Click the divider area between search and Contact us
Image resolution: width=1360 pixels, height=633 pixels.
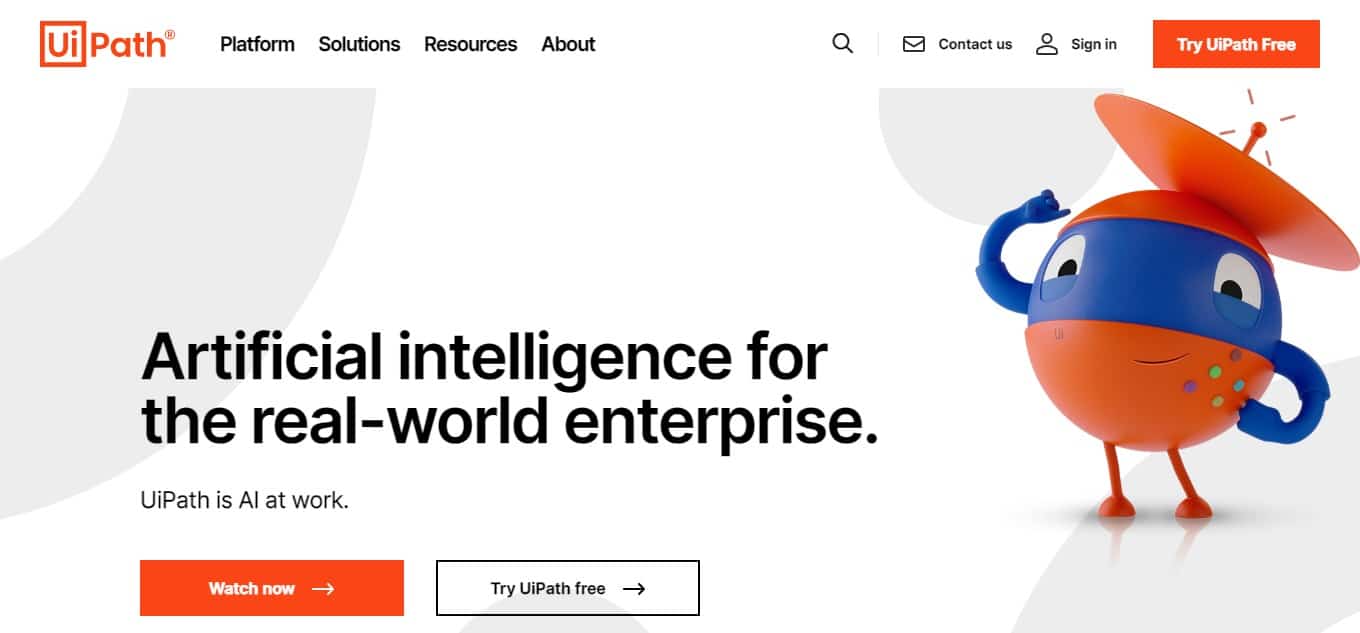click(880, 44)
